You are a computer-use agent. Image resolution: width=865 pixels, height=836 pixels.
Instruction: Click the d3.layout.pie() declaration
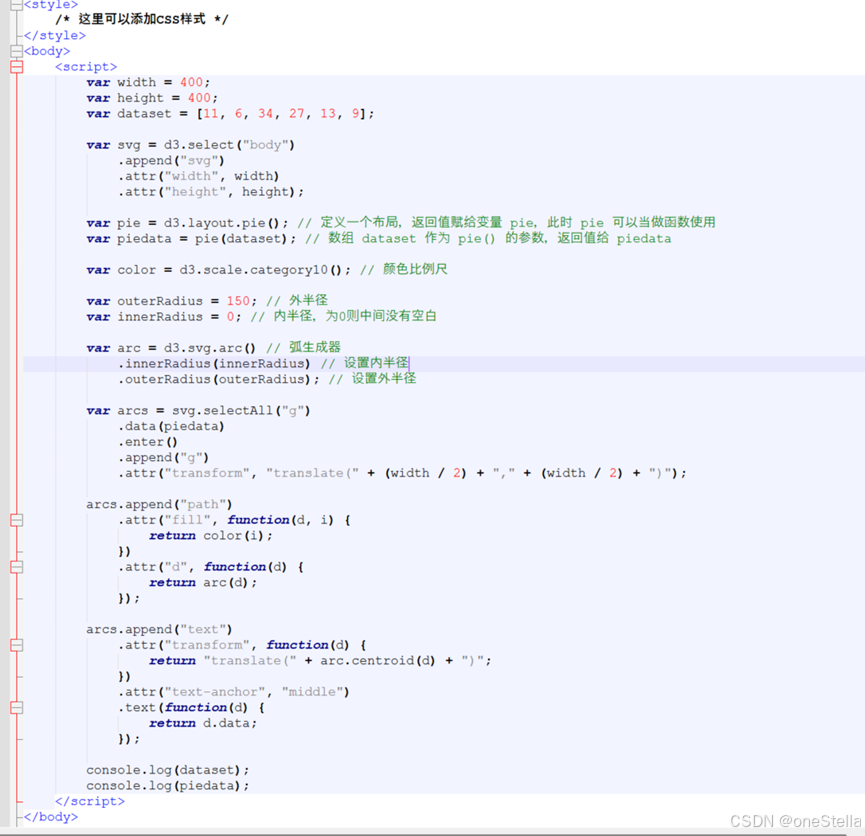pyautogui.click(x=187, y=223)
